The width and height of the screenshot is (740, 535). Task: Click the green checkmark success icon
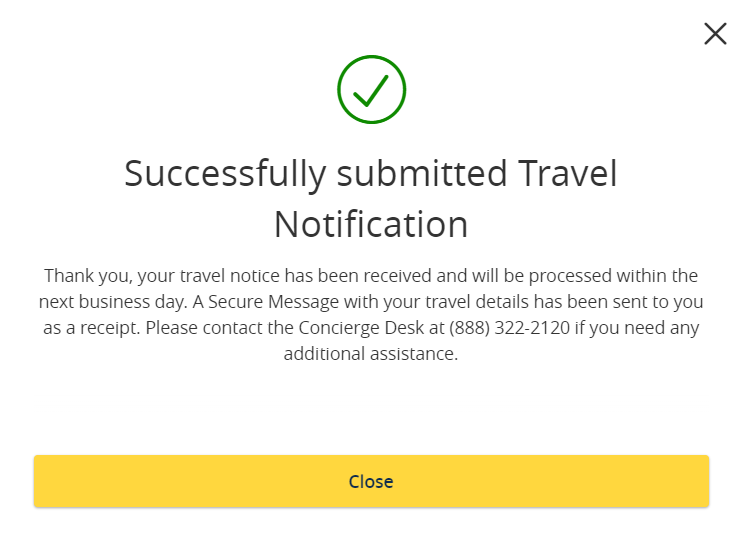coord(371,90)
